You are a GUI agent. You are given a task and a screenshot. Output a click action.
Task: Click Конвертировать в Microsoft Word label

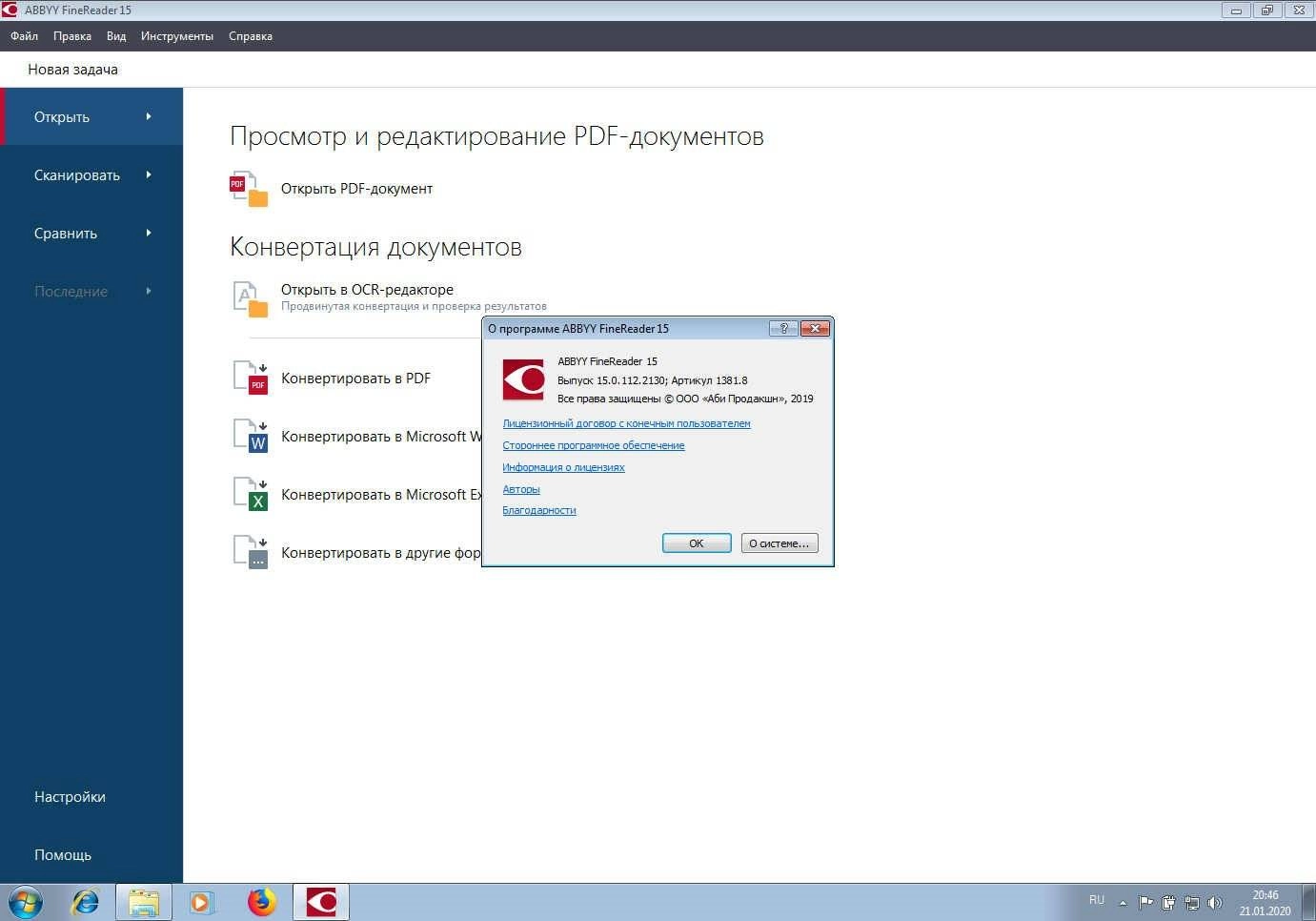pyautogui.click(x=381, y=436)
